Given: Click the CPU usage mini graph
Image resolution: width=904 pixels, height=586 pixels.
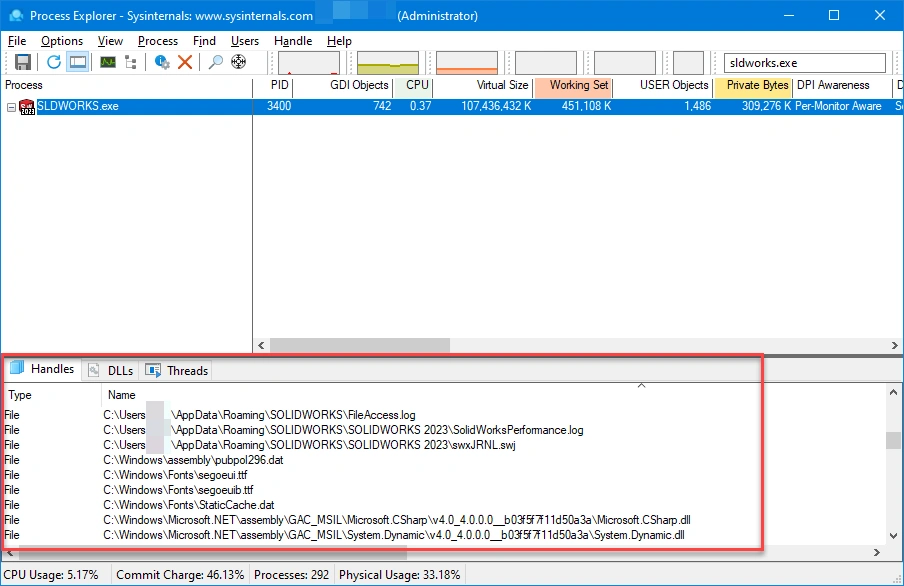Looking at the screenshot, I should click(x=309, y=63).
